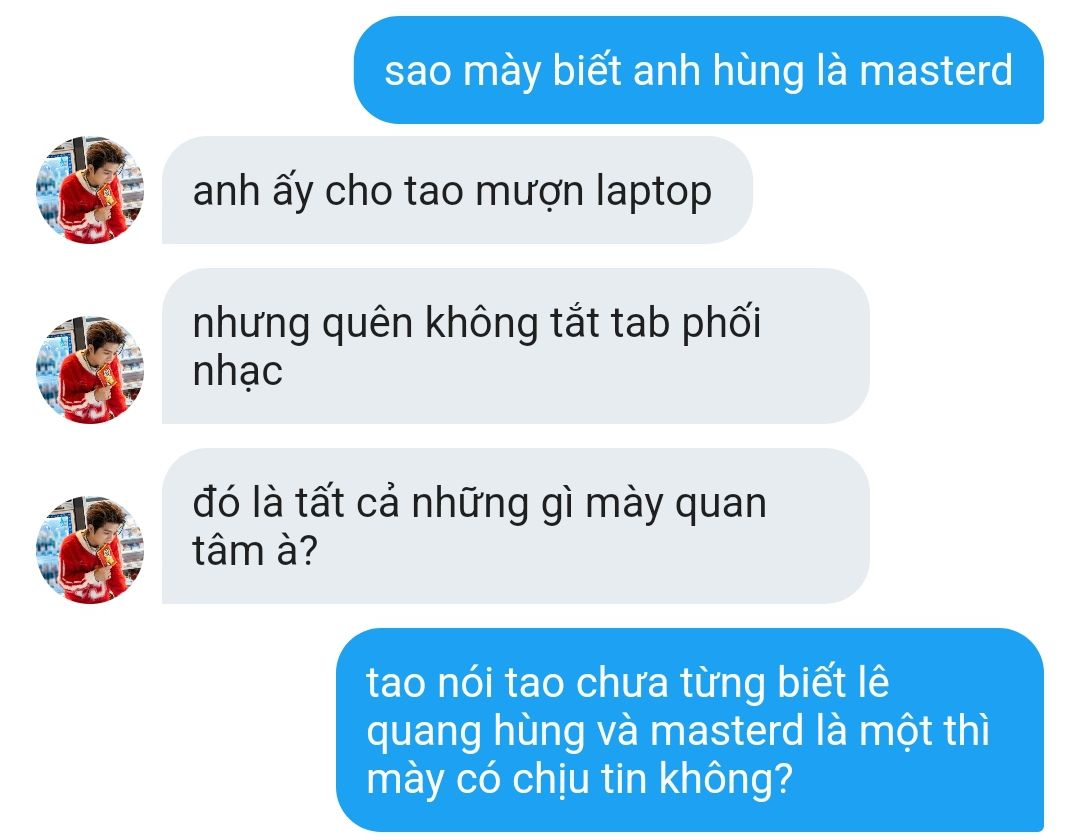Click the 'anh ấy cho tao mượn laptop' bubble
Viewport: 1080px width, 840px height.
point(457,190)
